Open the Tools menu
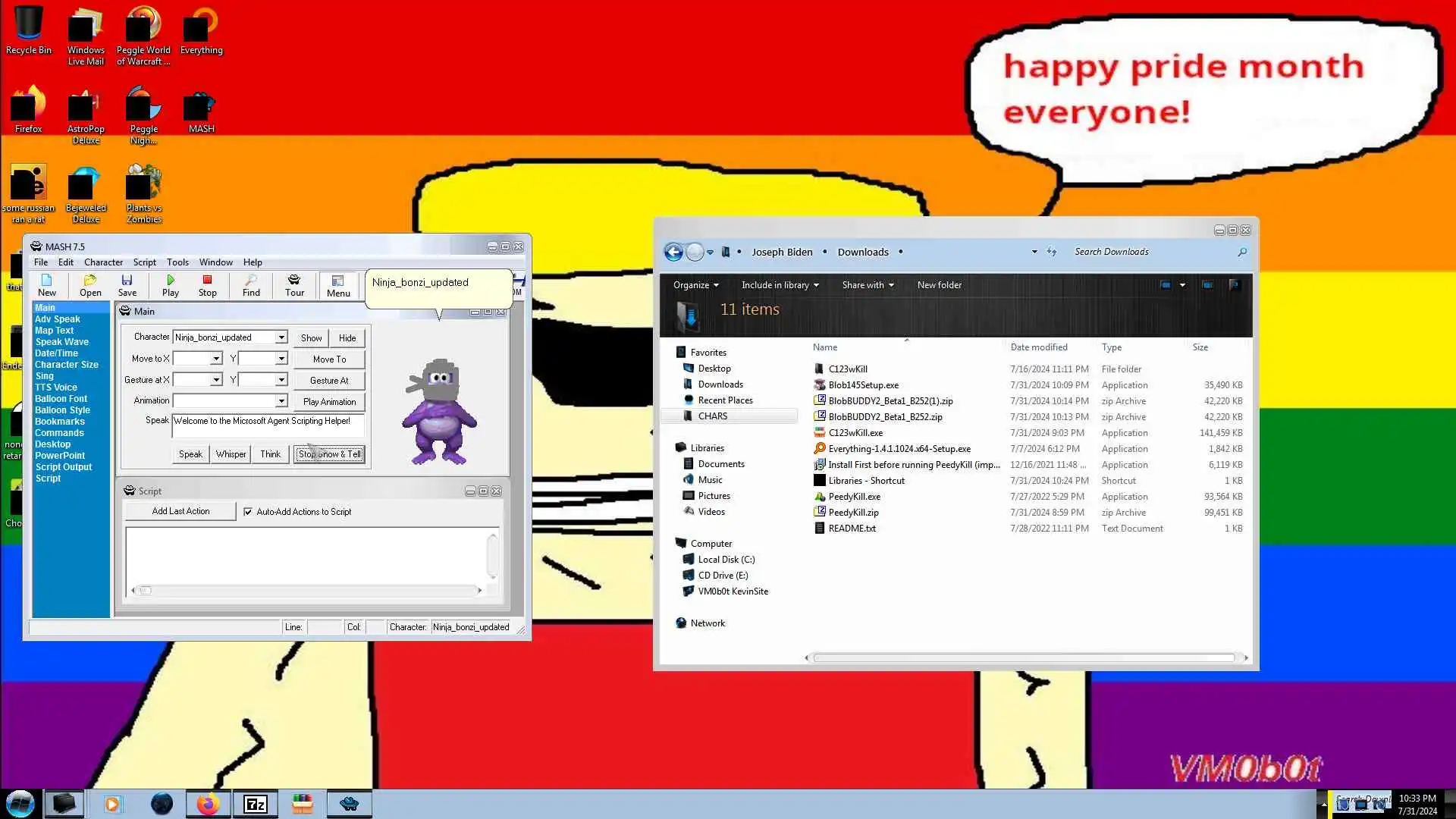This screenshot has height=819, width=1456. pos(177,262)
